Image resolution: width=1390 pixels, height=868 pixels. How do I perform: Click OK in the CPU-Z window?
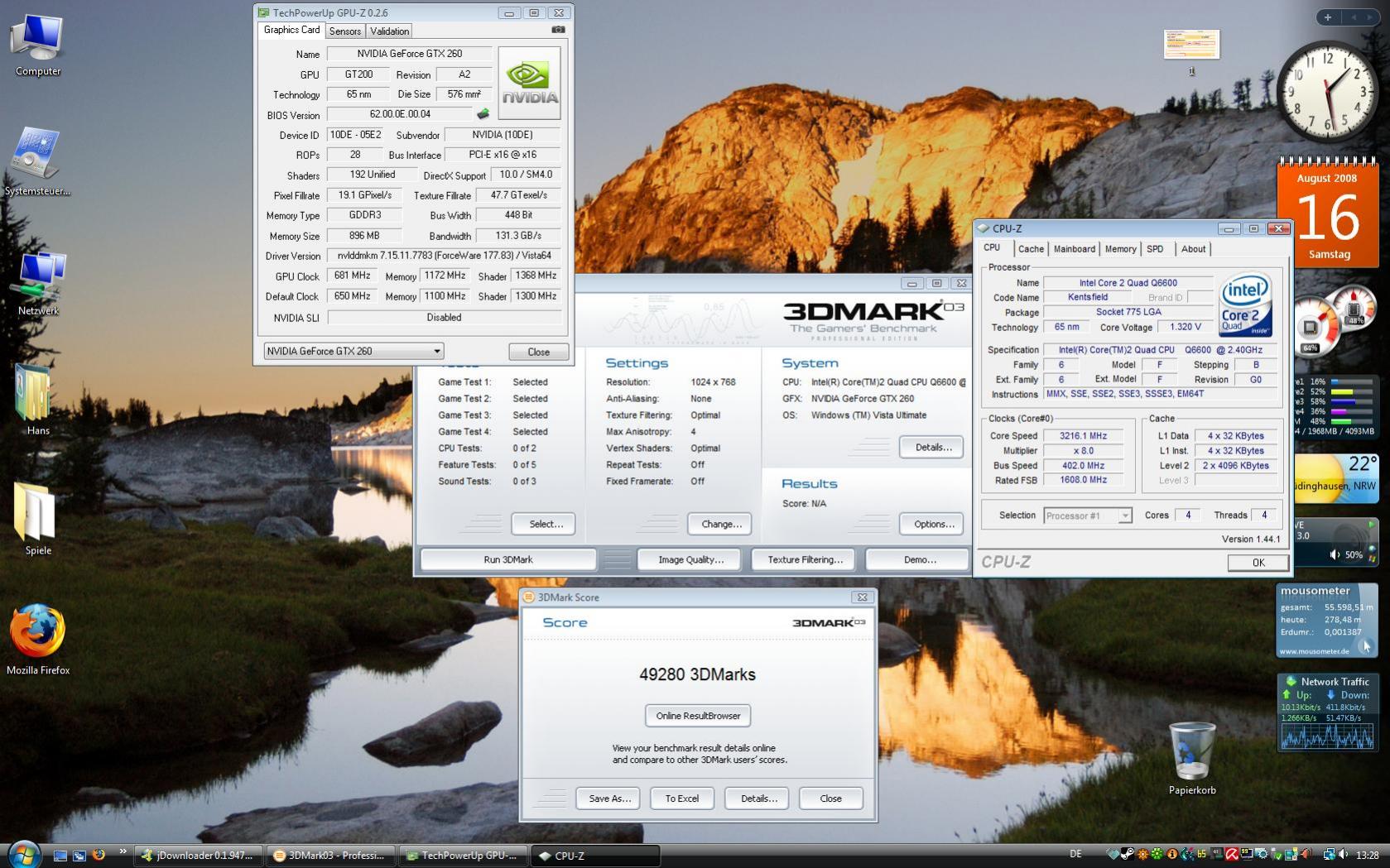coord(1258,563)
